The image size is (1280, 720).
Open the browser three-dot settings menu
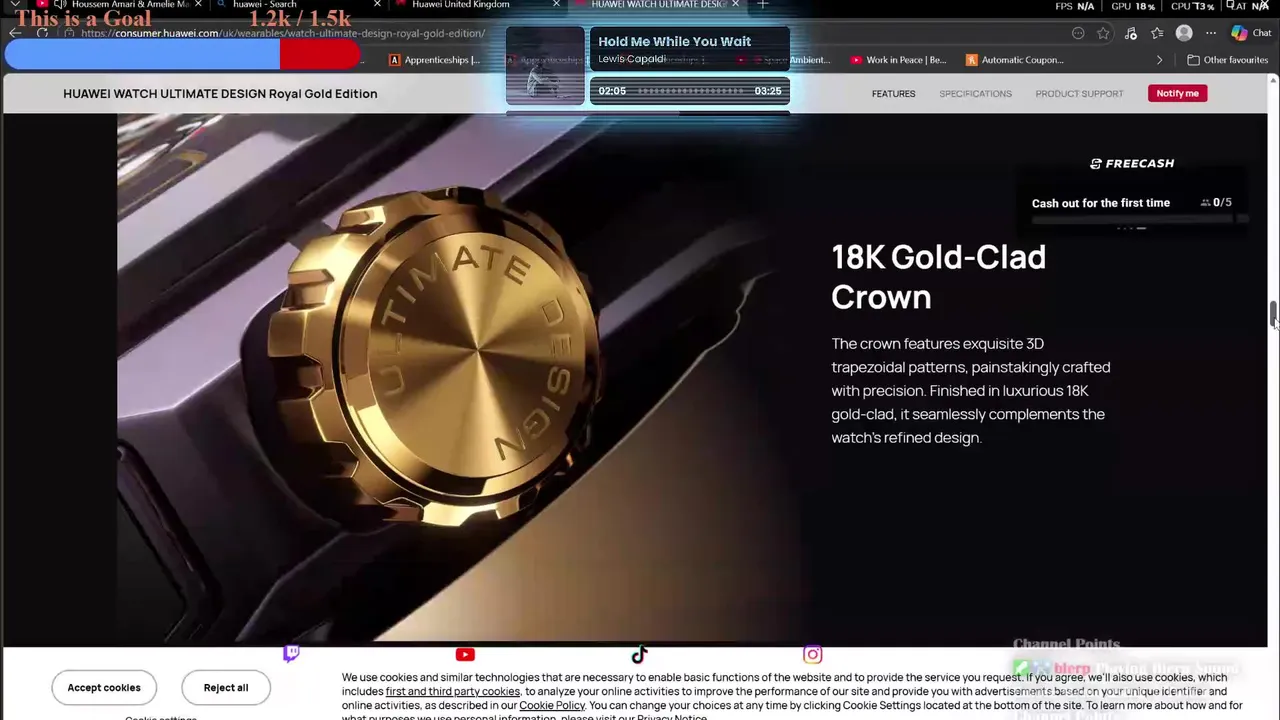tap(1211, 33)
